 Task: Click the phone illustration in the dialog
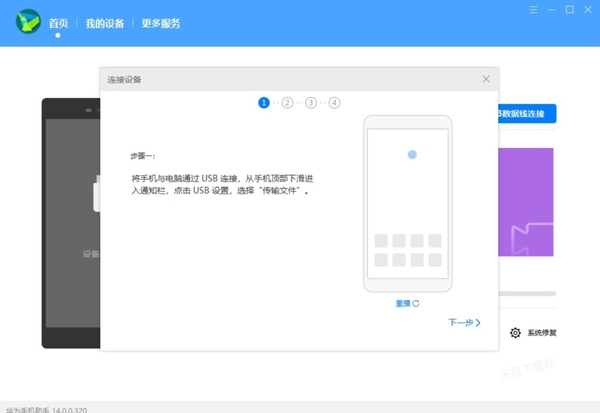coord(407,204)
